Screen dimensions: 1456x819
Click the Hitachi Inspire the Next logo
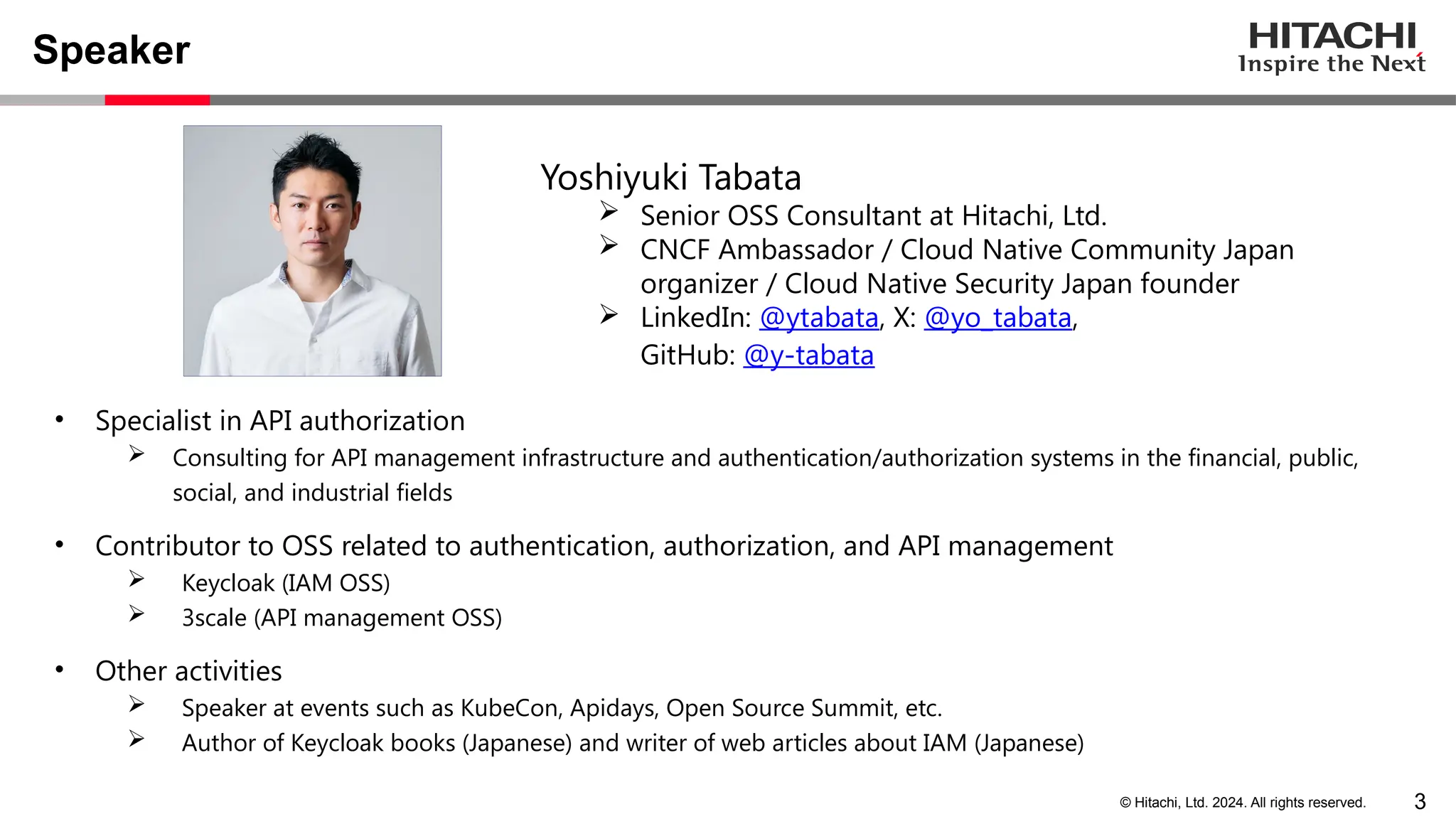pyautogui.click(x=1331, y=48)
